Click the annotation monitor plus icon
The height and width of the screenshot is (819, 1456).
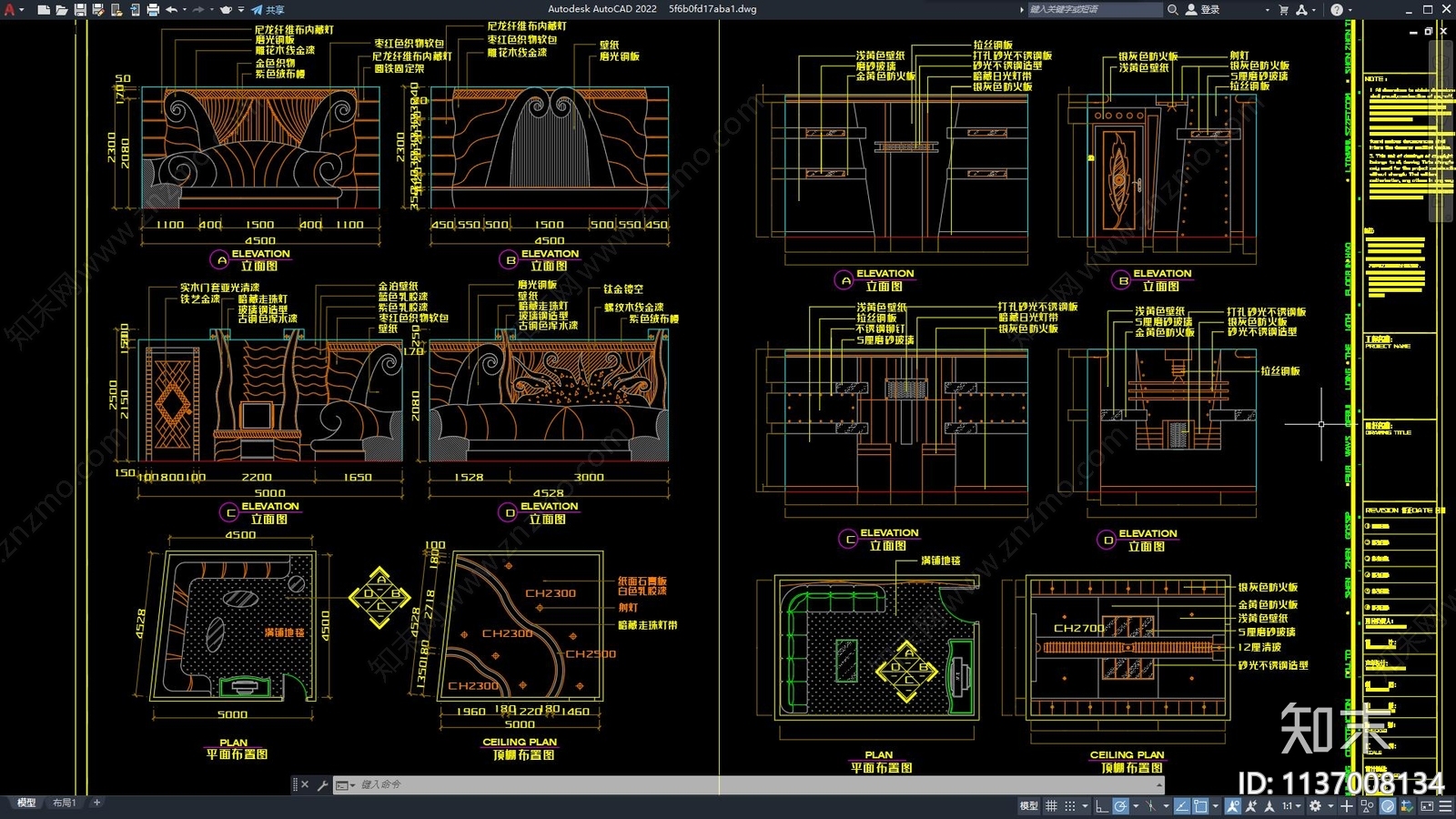[1347, 806]
